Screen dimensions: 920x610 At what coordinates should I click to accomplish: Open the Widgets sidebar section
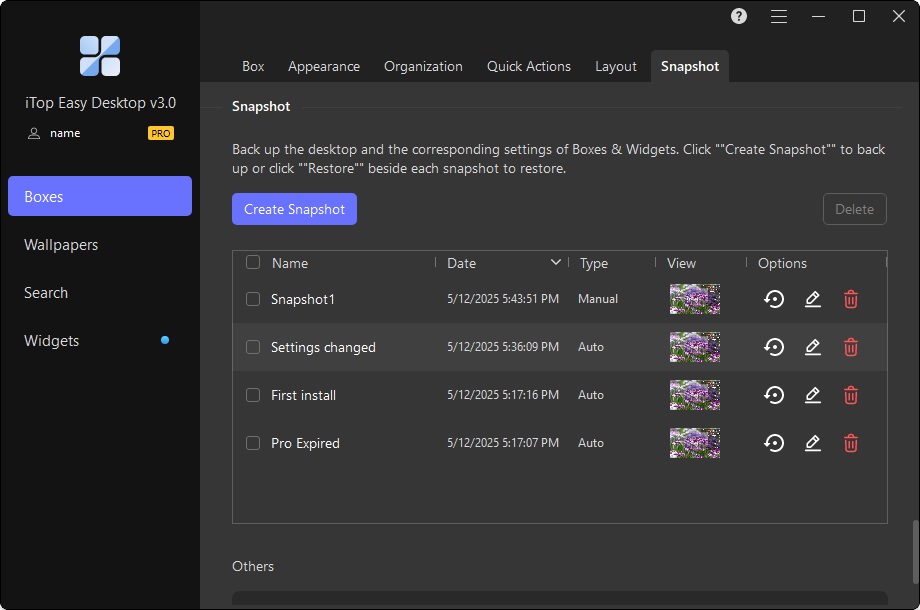coord(100,341)
